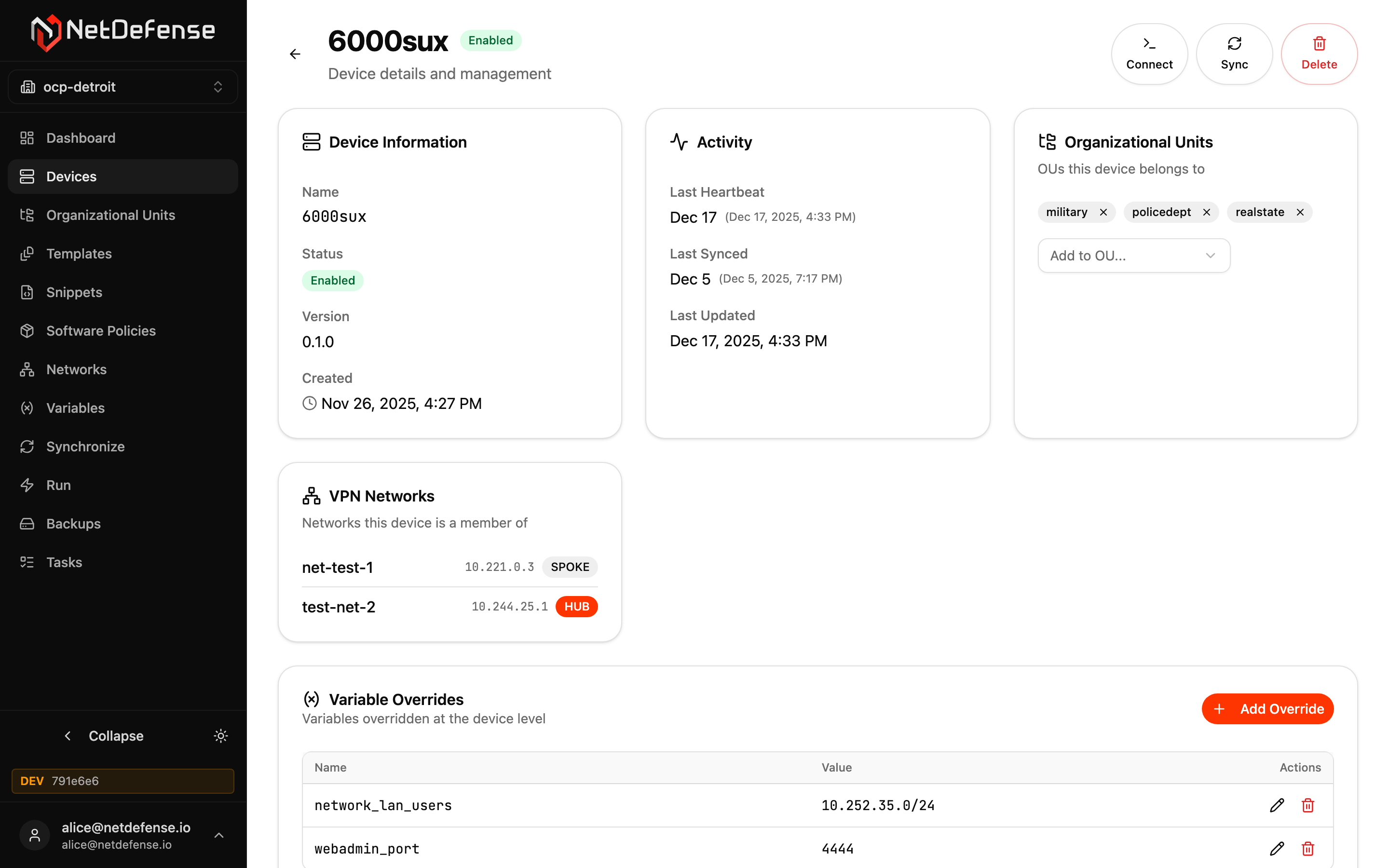Open Variables page

tap(123, 407)
